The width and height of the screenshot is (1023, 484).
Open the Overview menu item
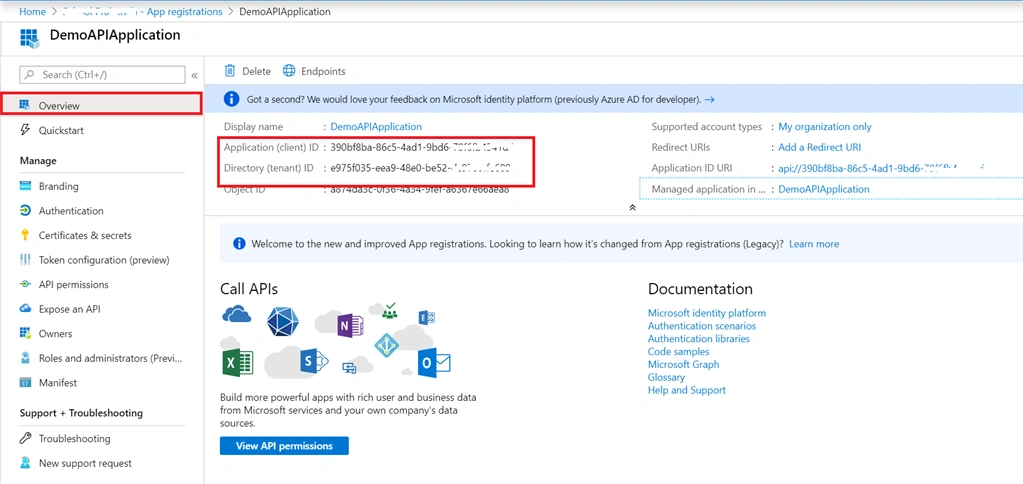tap(102, 105)
